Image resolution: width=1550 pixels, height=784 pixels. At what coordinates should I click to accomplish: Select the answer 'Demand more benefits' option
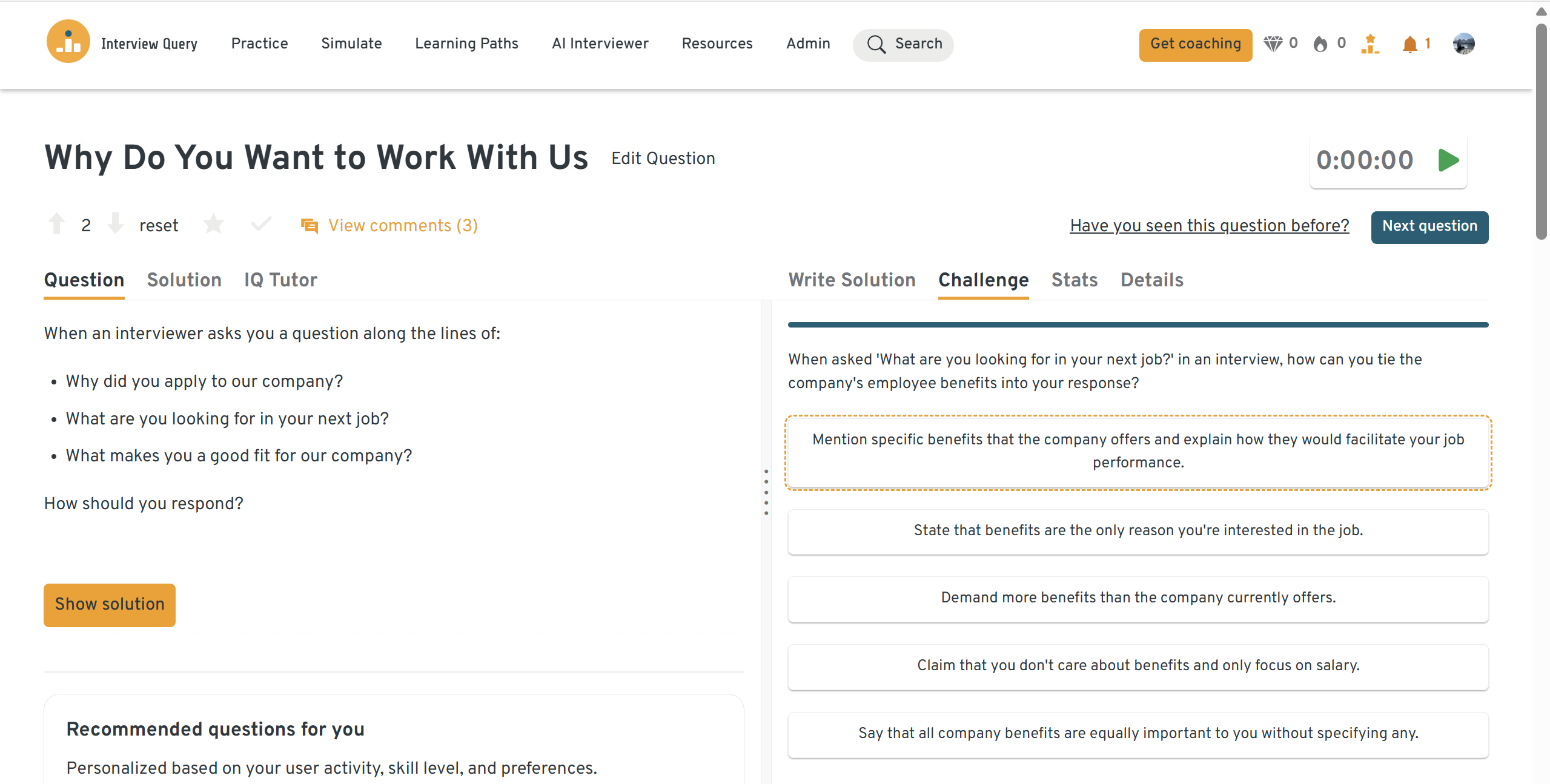coord(1138,598)
